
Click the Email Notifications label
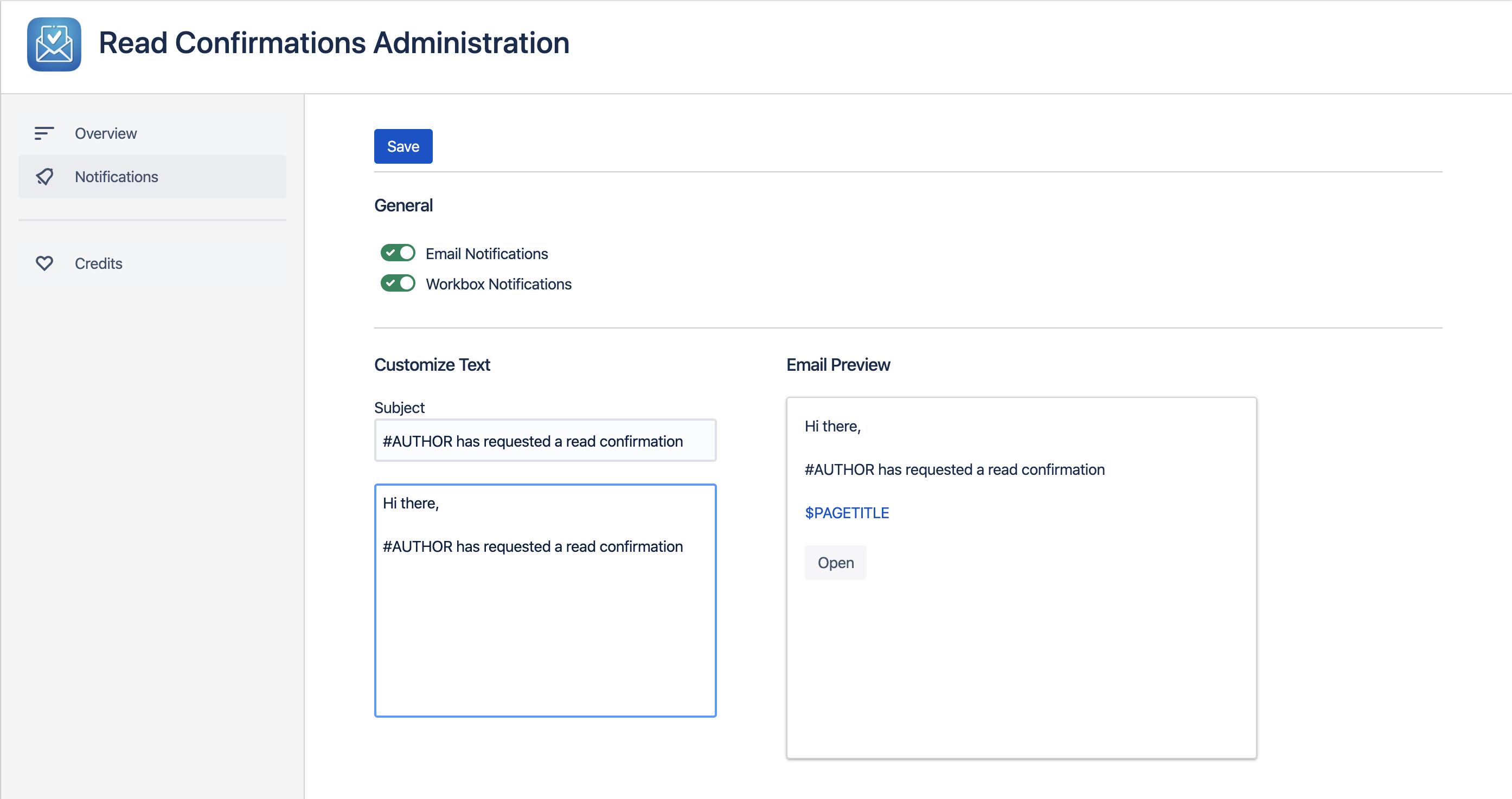click(x=486, y=254)
